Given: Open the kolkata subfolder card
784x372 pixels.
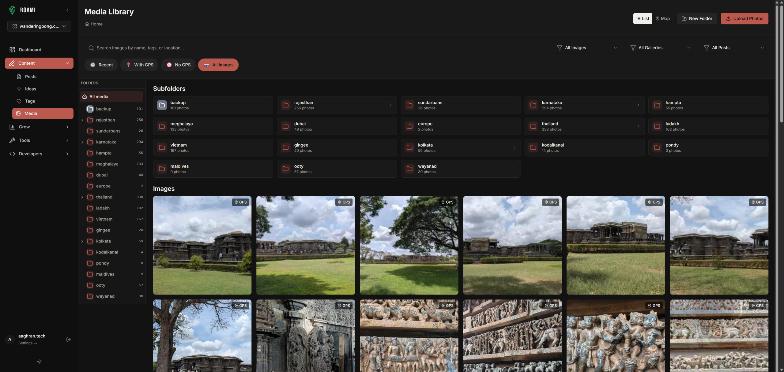Looking at the screenshot, I should [461, 148].
